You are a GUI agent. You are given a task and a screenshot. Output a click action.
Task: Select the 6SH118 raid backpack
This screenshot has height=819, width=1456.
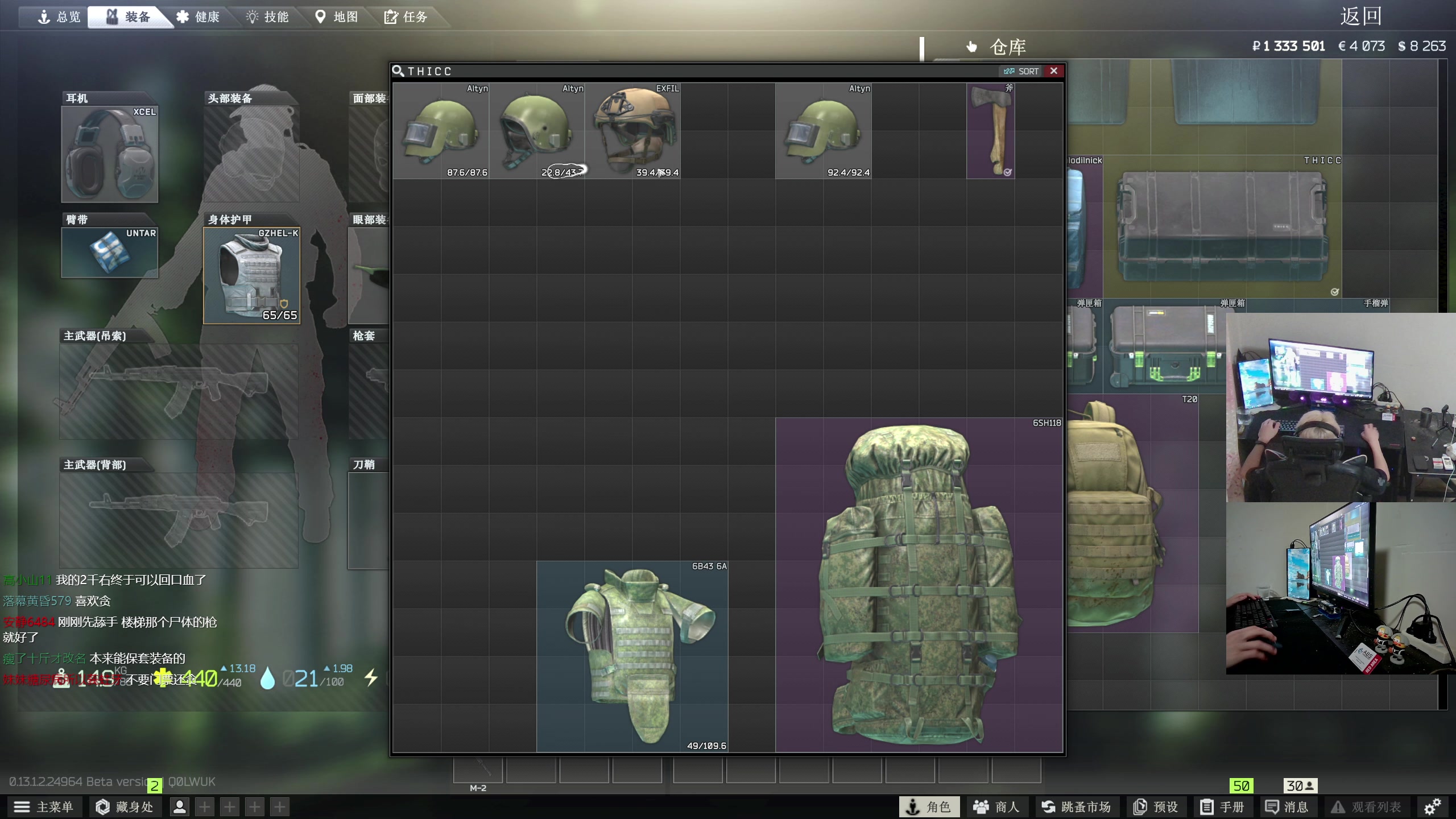919,585
